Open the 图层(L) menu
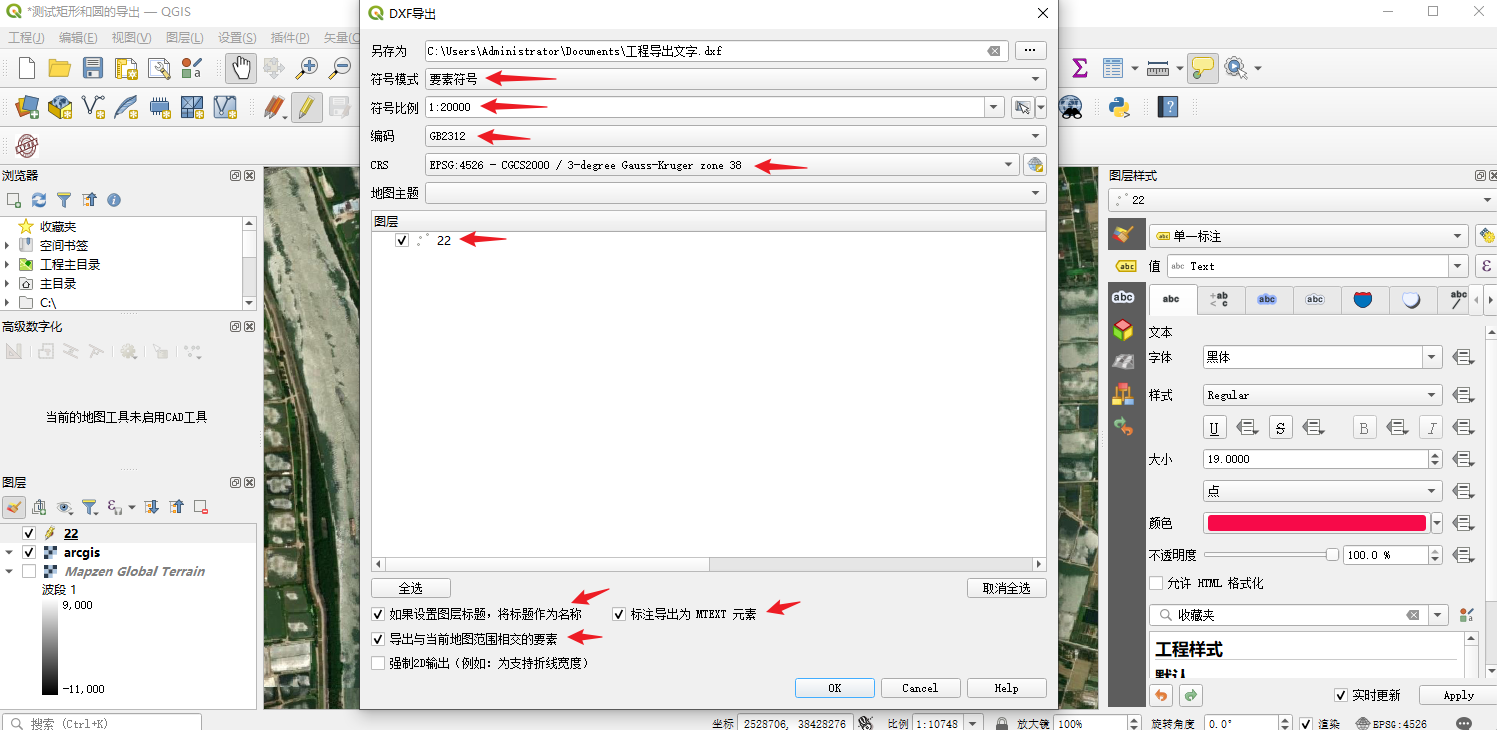The image size is (1497, 730). click(184, 38)
